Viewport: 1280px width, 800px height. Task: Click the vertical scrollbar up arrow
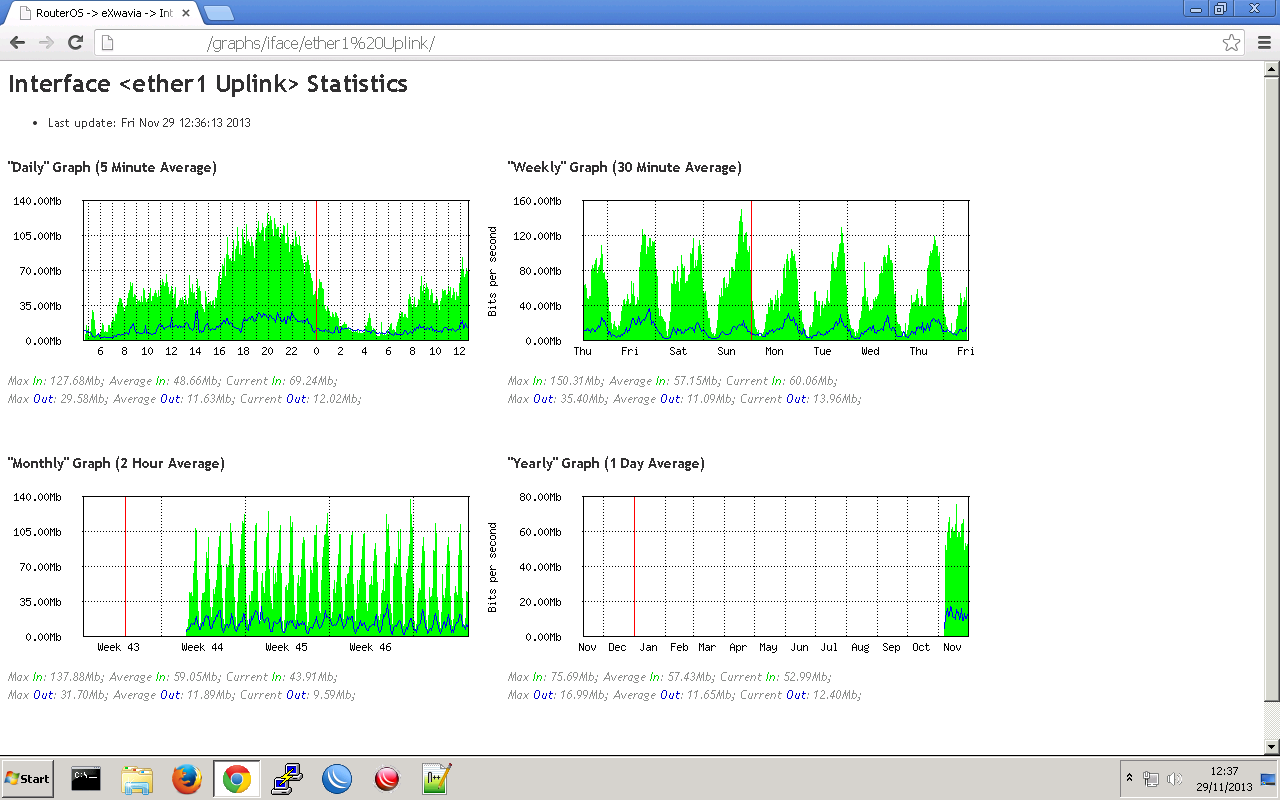tap(1272, 69)
